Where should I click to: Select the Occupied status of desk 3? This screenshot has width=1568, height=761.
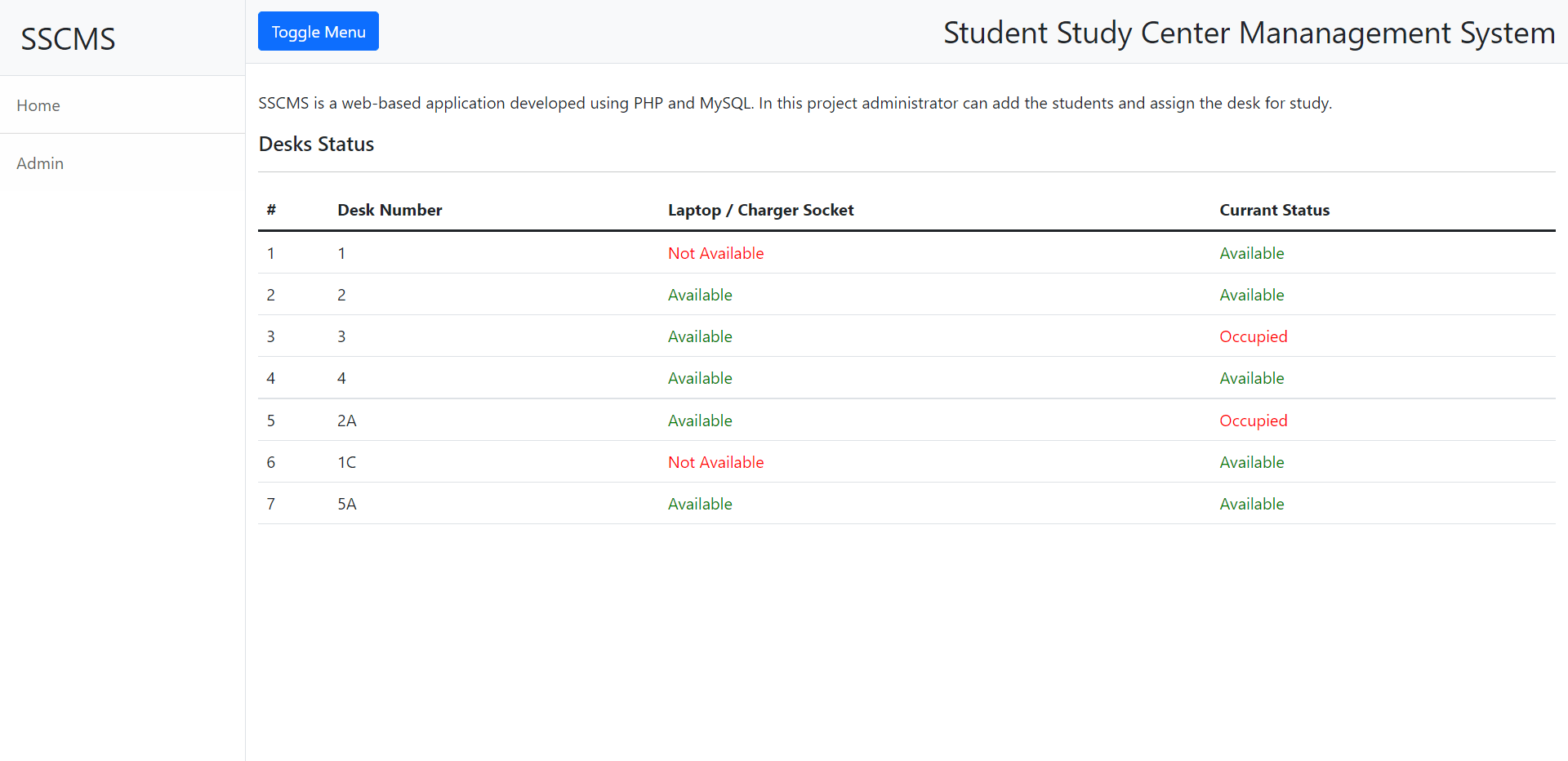point(1253,336)
